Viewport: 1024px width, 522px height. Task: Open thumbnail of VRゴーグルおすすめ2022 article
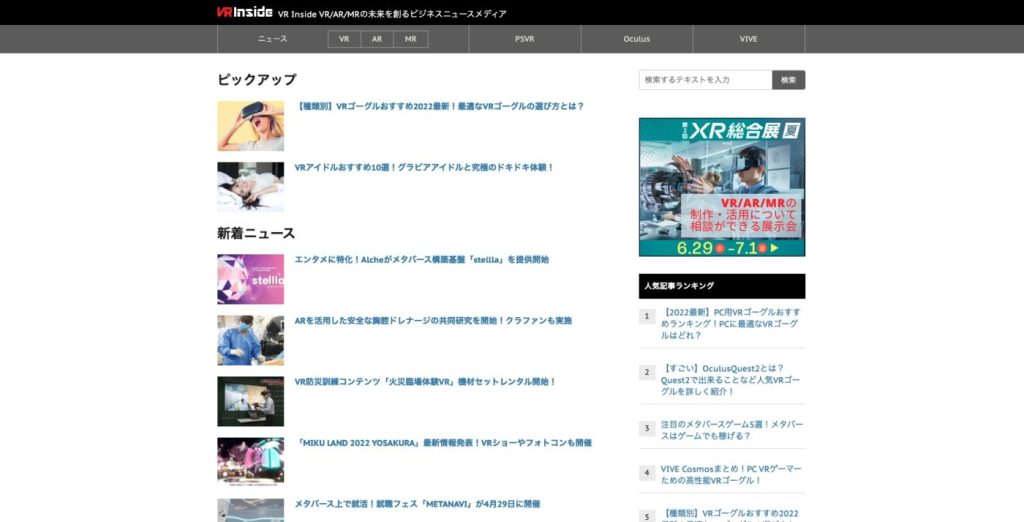pos(251,125)
